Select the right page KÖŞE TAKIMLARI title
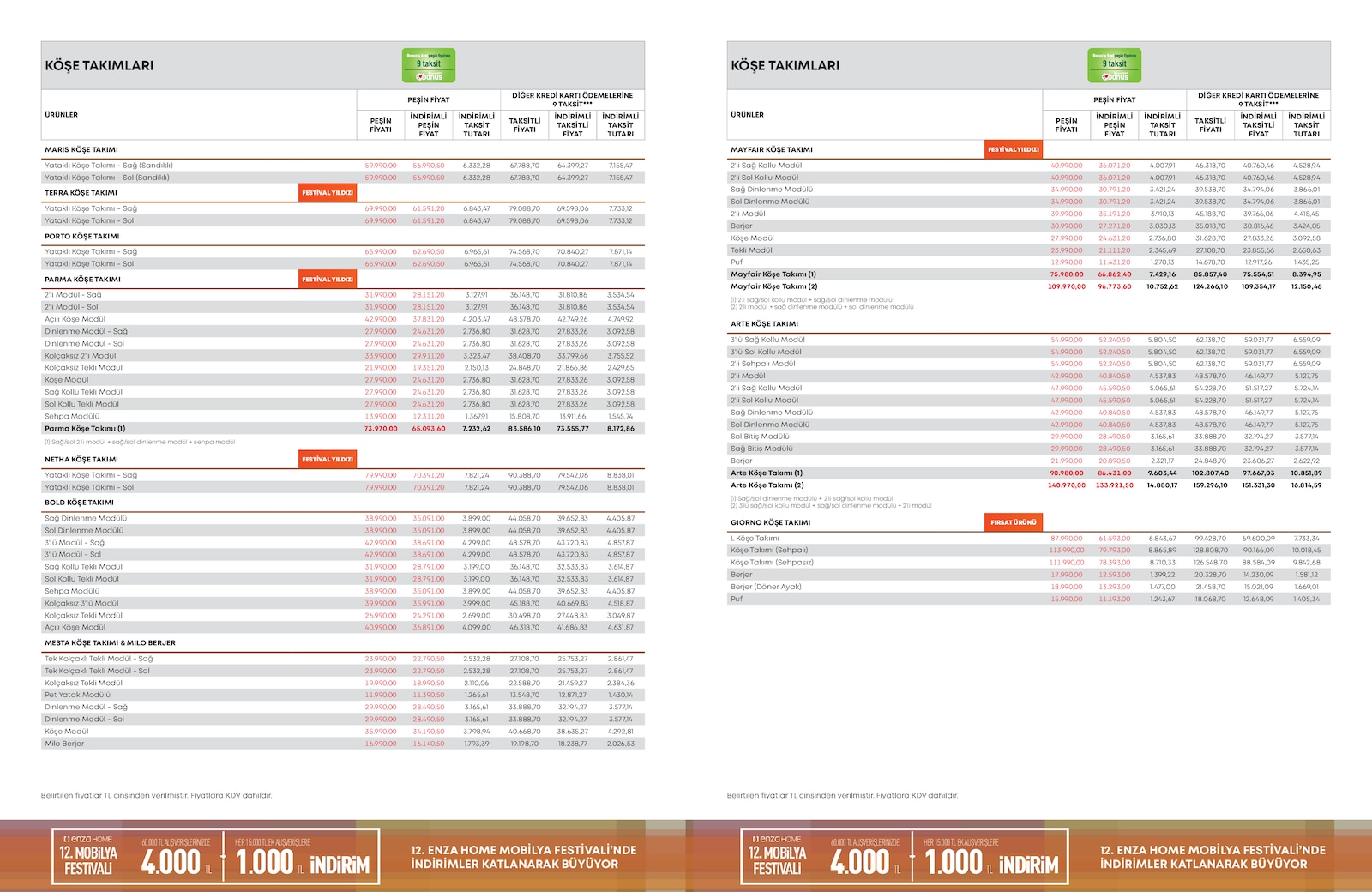The width and height of the screenshot is (1372, 892). pos(785,65)
